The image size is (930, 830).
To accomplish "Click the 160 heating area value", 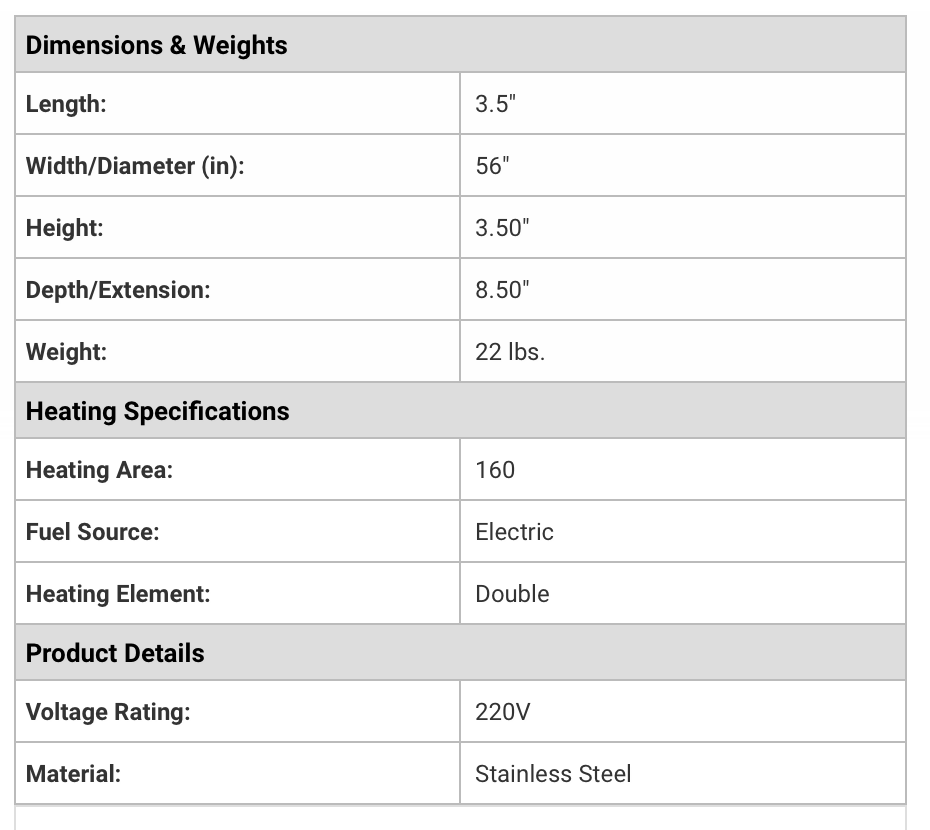I will click(x=495, y=470).
